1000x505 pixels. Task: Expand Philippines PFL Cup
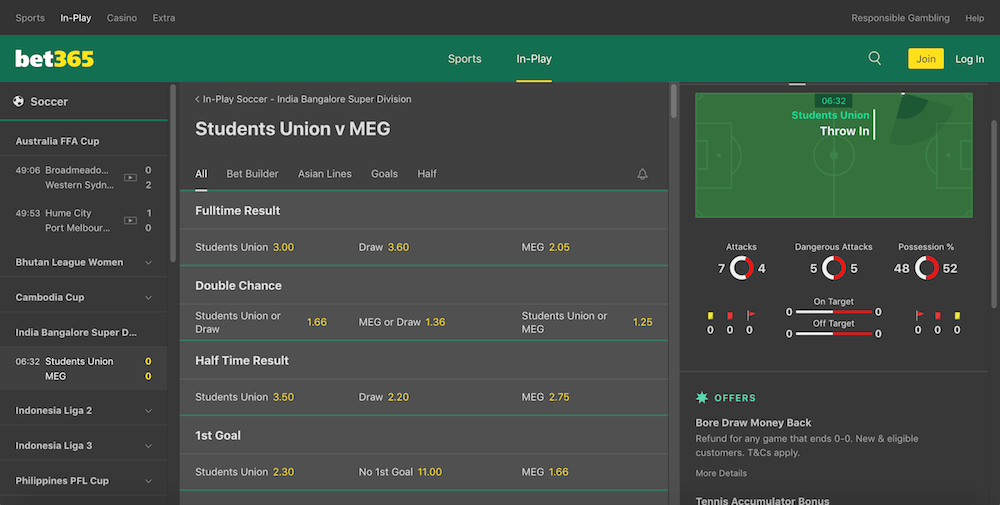[x=84, y=480]
